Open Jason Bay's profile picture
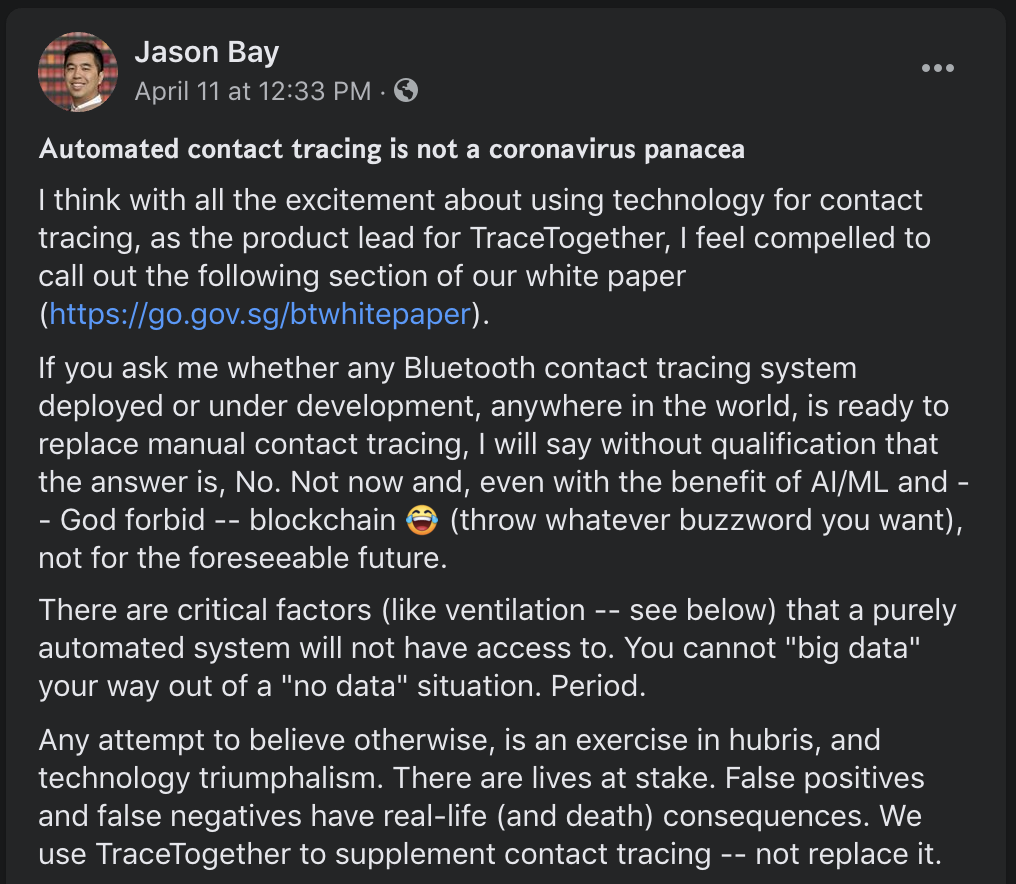 pyautogui.click(x=78, y=71)
